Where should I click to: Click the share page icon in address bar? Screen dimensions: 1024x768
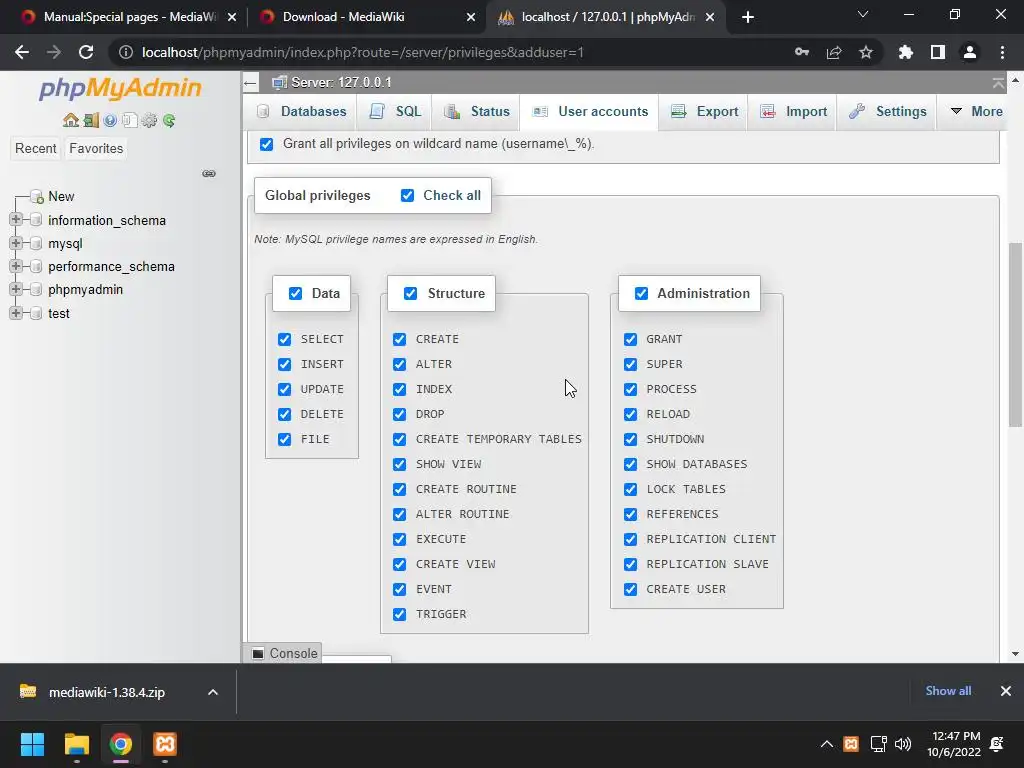[834, 52]
